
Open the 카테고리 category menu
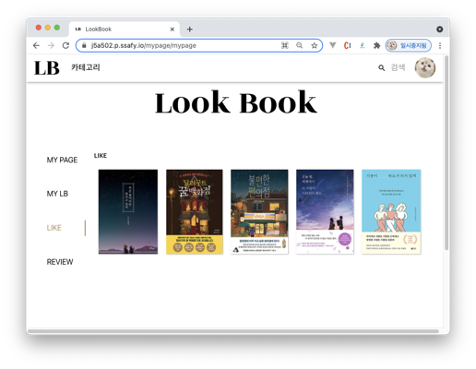click(x=86, y=67)
